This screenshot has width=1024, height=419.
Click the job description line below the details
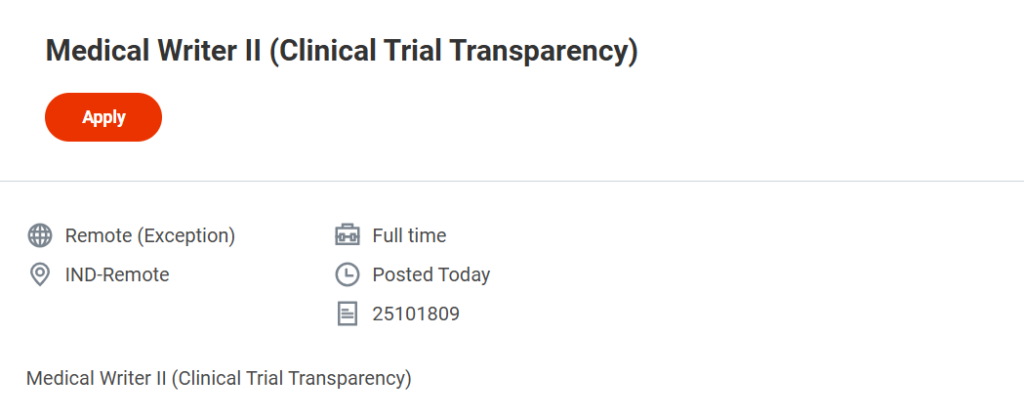pos(219,378)
